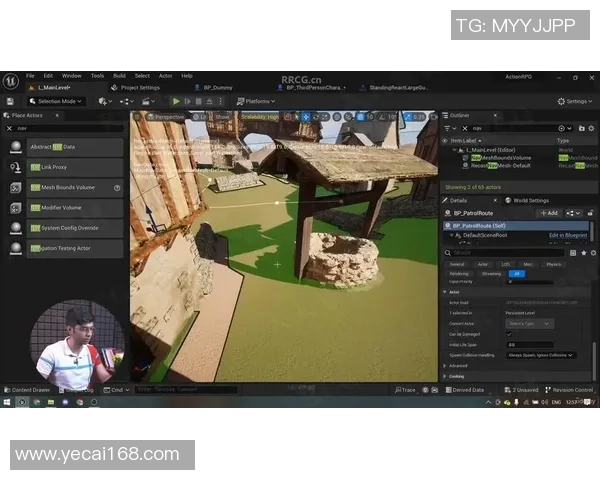Toggle the Can be Damaged checkbox
Screen dimensions: 600x480
pyautogui.click(x=510, y=333)
